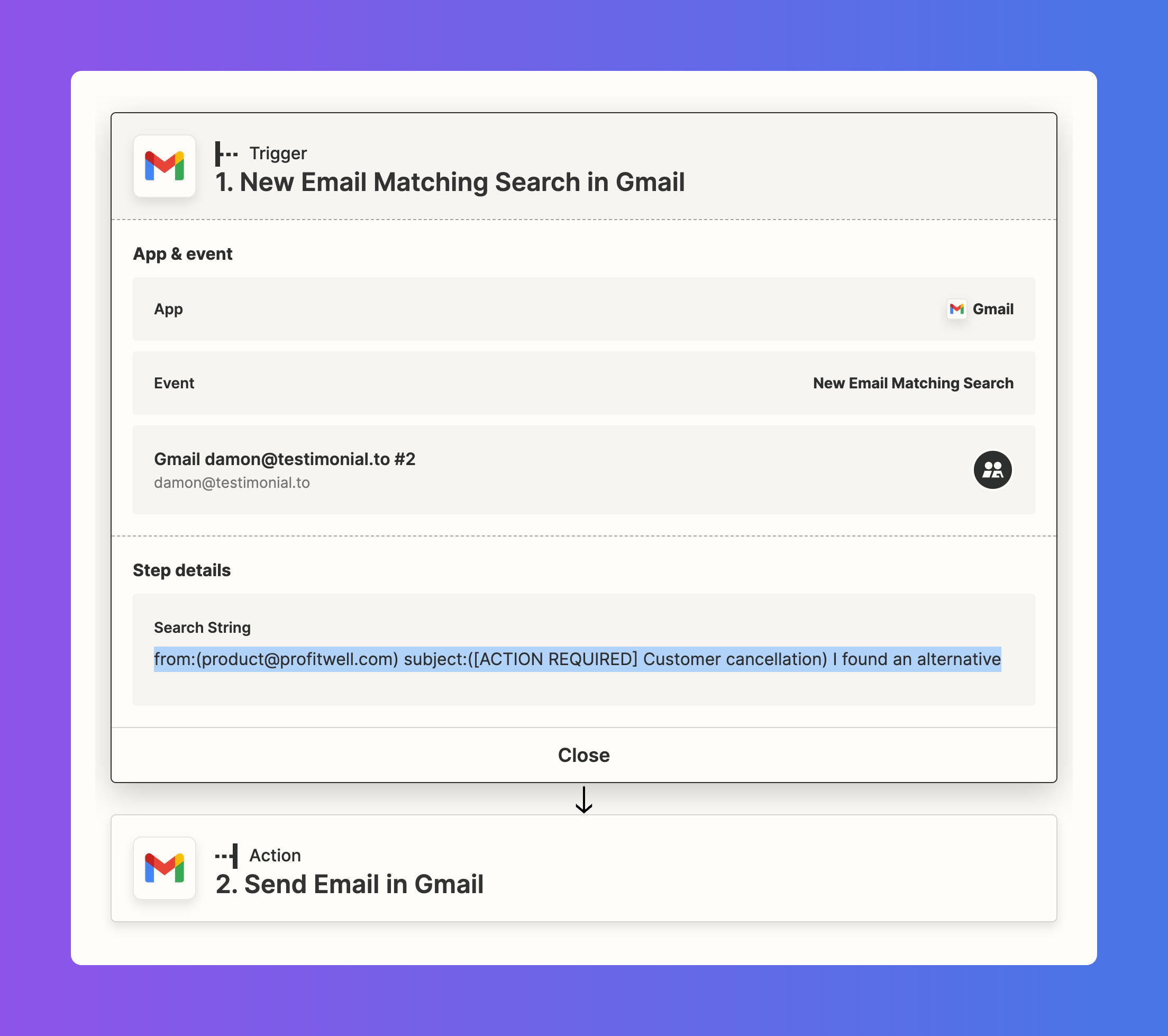Image resolution: width=1168 pixels, height=1036 pixels.
Task: Click the Gmail icon in Action step
Action: [x=164, y=868]
